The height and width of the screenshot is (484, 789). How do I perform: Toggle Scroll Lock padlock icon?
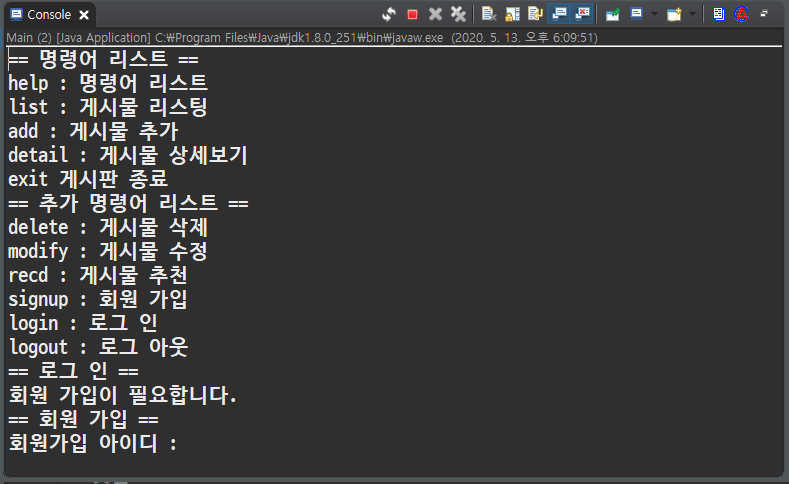512,14
